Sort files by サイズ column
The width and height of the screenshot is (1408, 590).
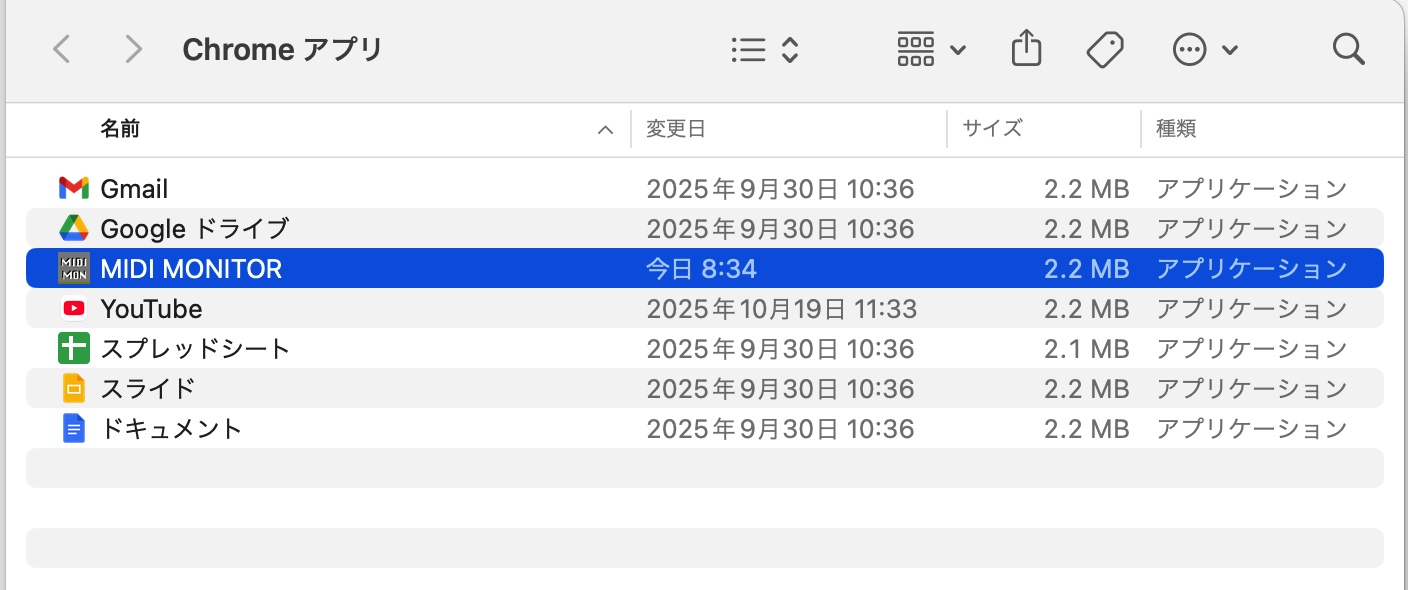click(x=992, y=129)
